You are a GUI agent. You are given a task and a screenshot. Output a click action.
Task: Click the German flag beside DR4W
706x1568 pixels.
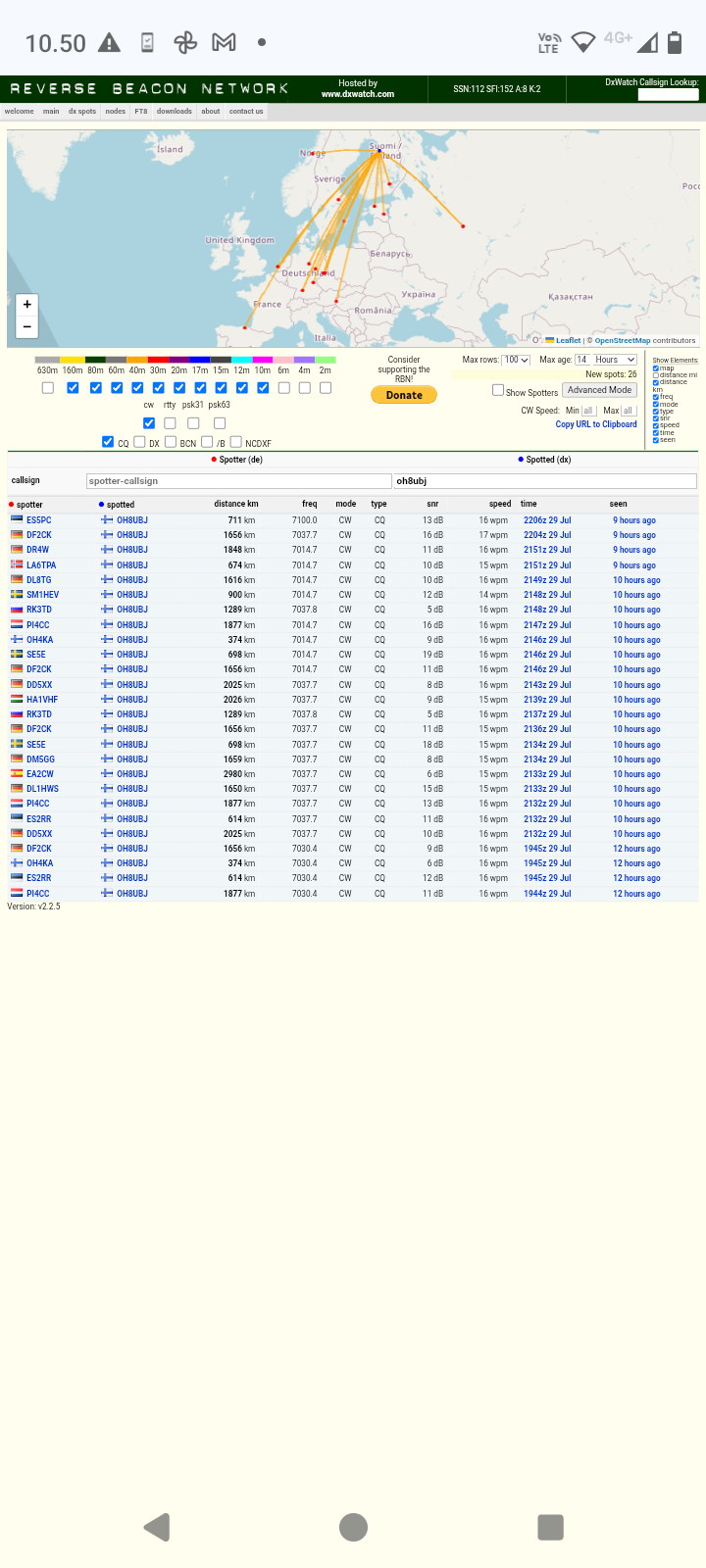17,550
